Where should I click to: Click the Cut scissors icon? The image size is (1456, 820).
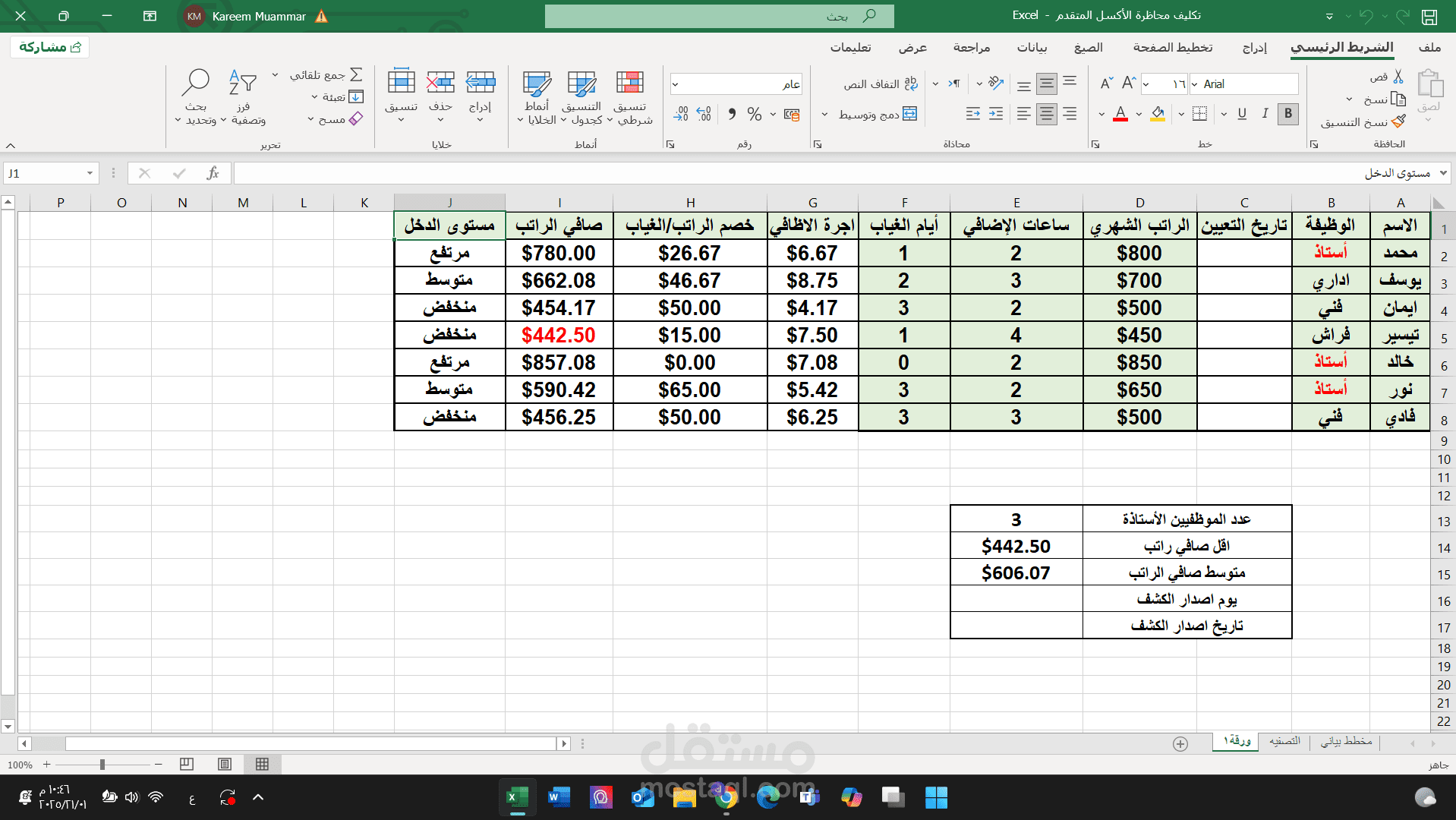(1398, 77)
